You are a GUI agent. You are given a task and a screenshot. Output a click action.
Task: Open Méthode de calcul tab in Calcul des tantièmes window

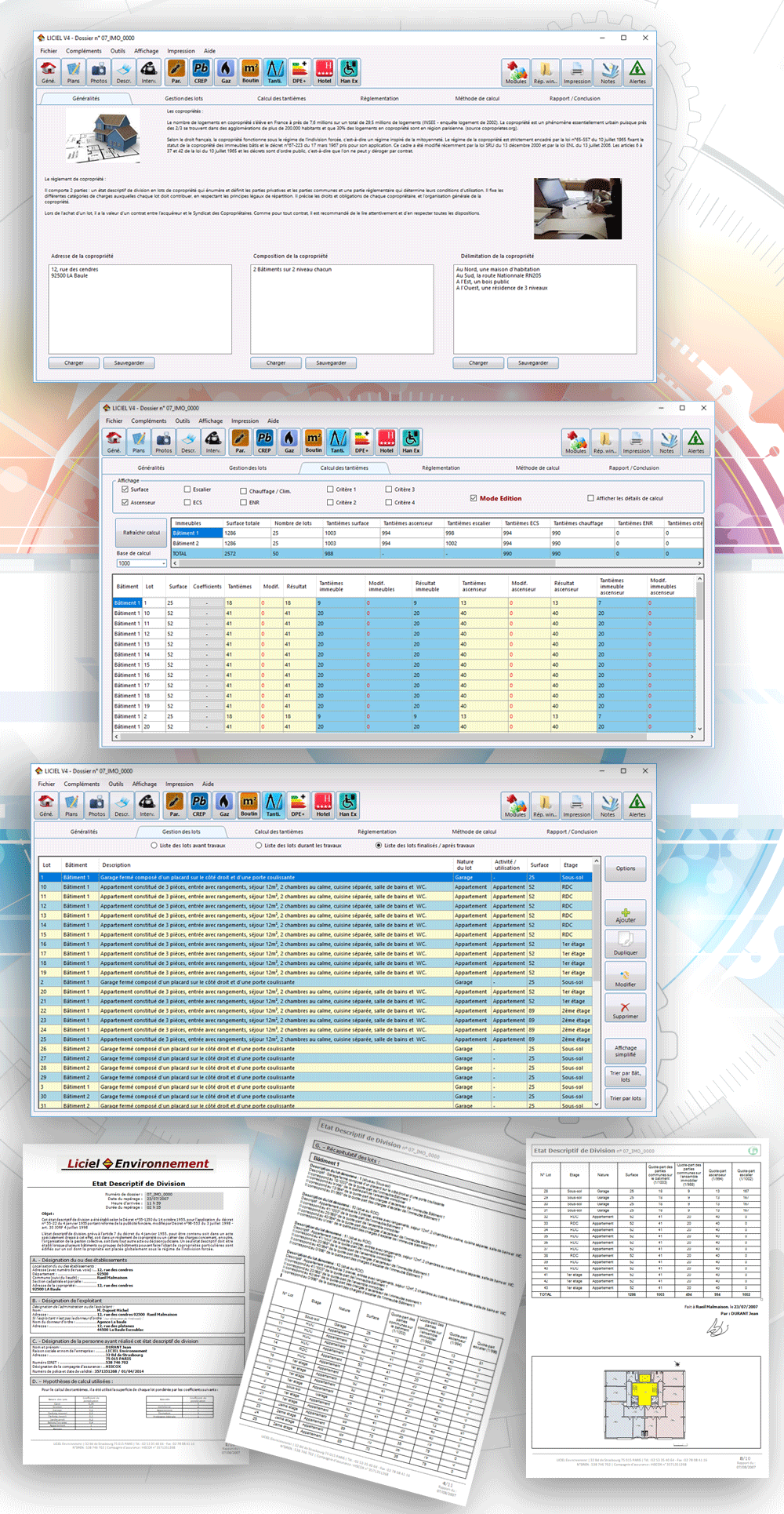(538, 468)
